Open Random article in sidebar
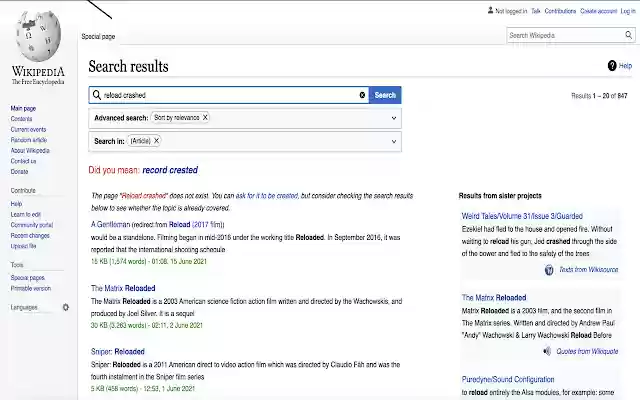The image size is (640, 400). (29, 140)
